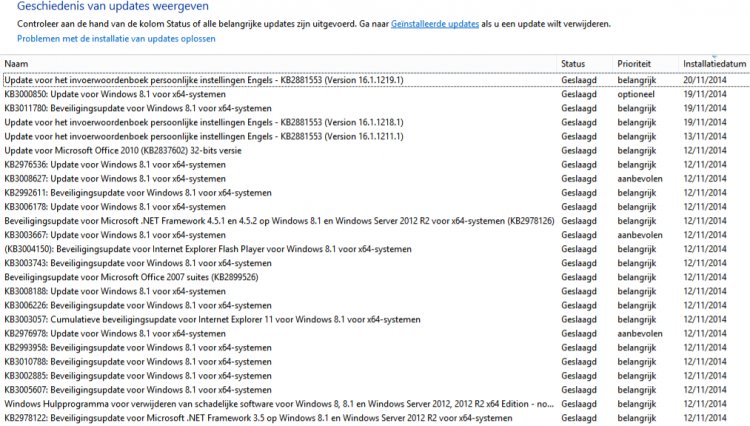750x426 pixels.
Task: Select the KB2978122 .NET Framework 3.5 row
Action: [x=375, y=418]
